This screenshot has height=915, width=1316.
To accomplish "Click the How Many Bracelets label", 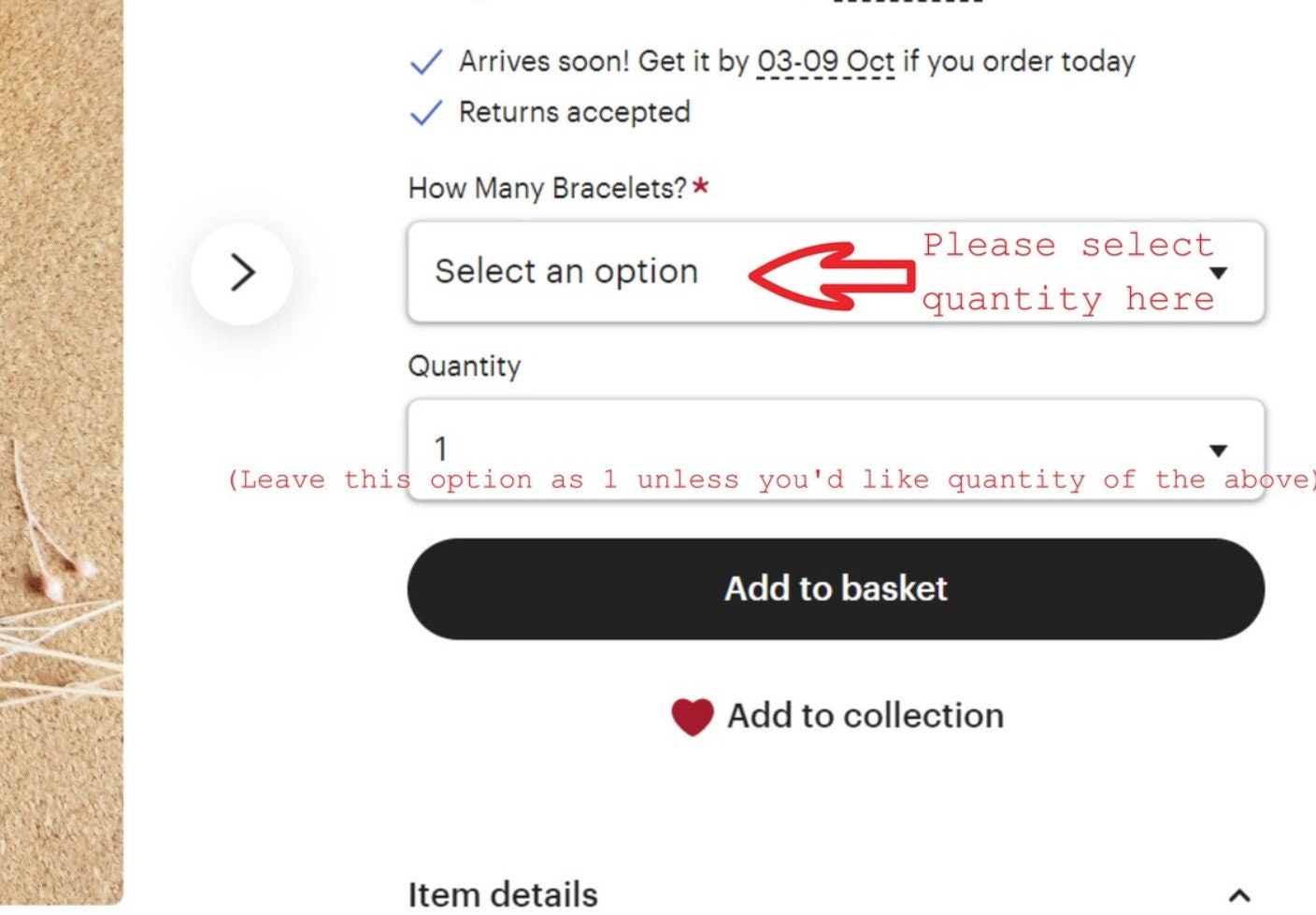I will tap(547, 188).
